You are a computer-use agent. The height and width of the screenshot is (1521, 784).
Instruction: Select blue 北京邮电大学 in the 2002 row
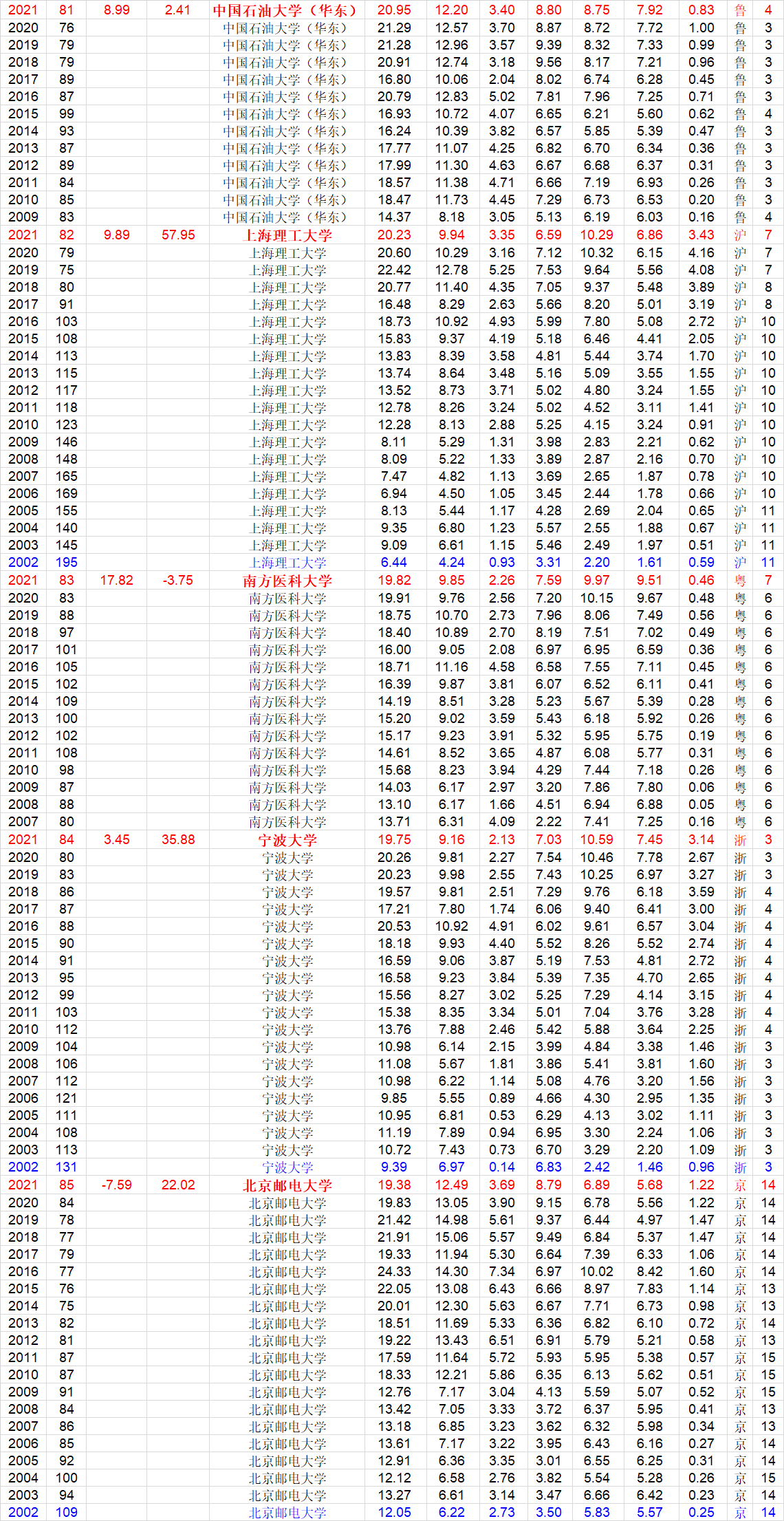[287, 1513]
